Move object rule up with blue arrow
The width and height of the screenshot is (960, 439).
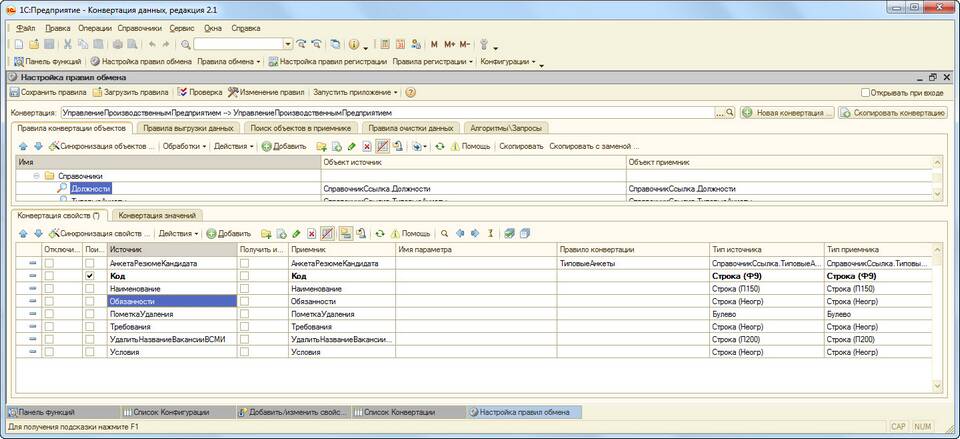tap(23, 147)
